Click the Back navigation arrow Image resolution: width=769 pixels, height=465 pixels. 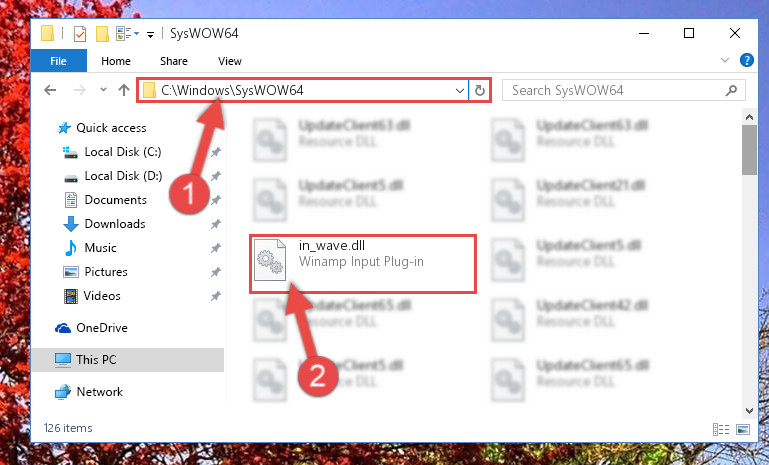(x=50, y=90)
